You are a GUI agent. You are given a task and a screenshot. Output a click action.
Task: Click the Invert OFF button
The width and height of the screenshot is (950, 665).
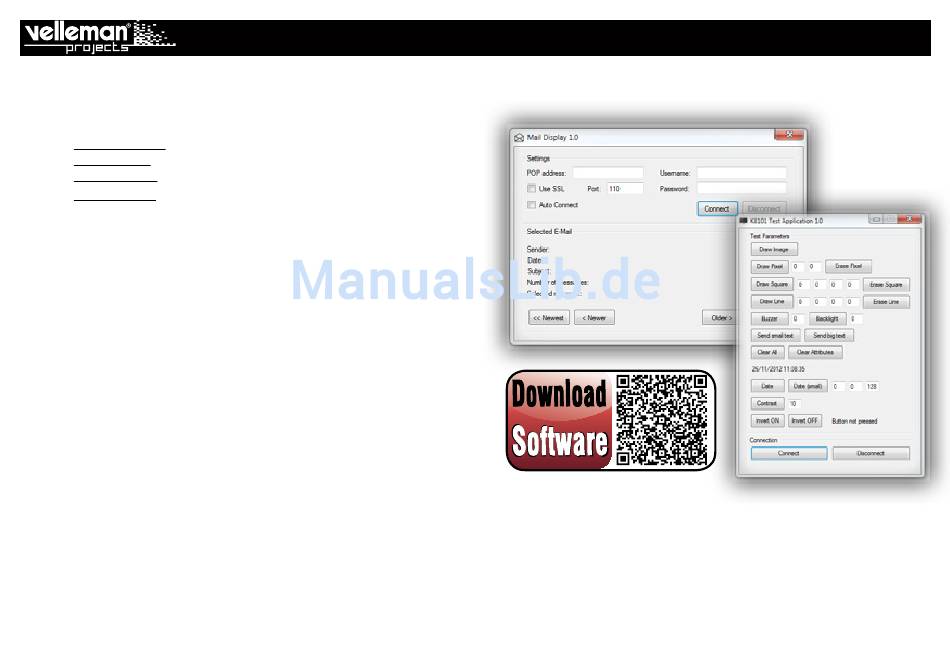pos(805,421)
